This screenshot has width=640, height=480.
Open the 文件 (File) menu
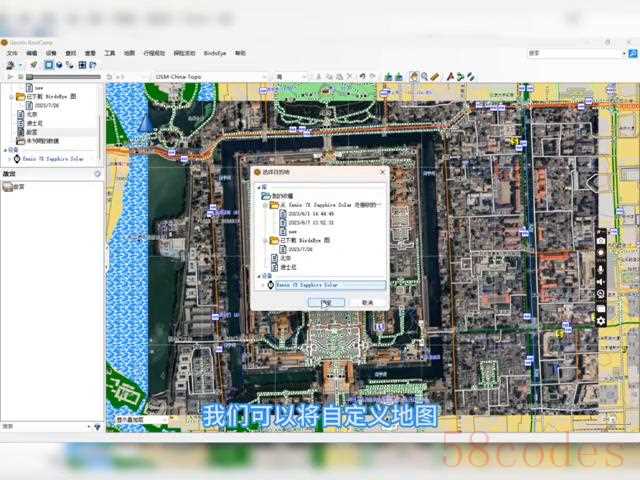[x=12, y=53]
